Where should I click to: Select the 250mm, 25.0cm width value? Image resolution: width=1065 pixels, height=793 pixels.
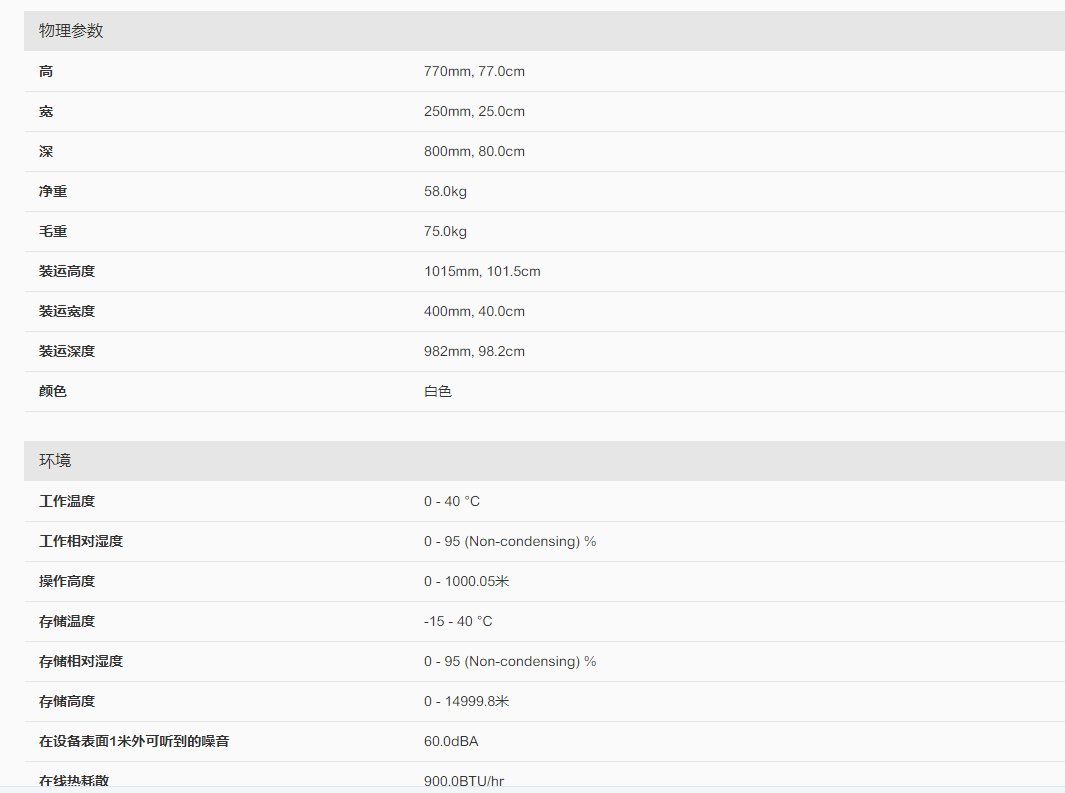point(474,111)
